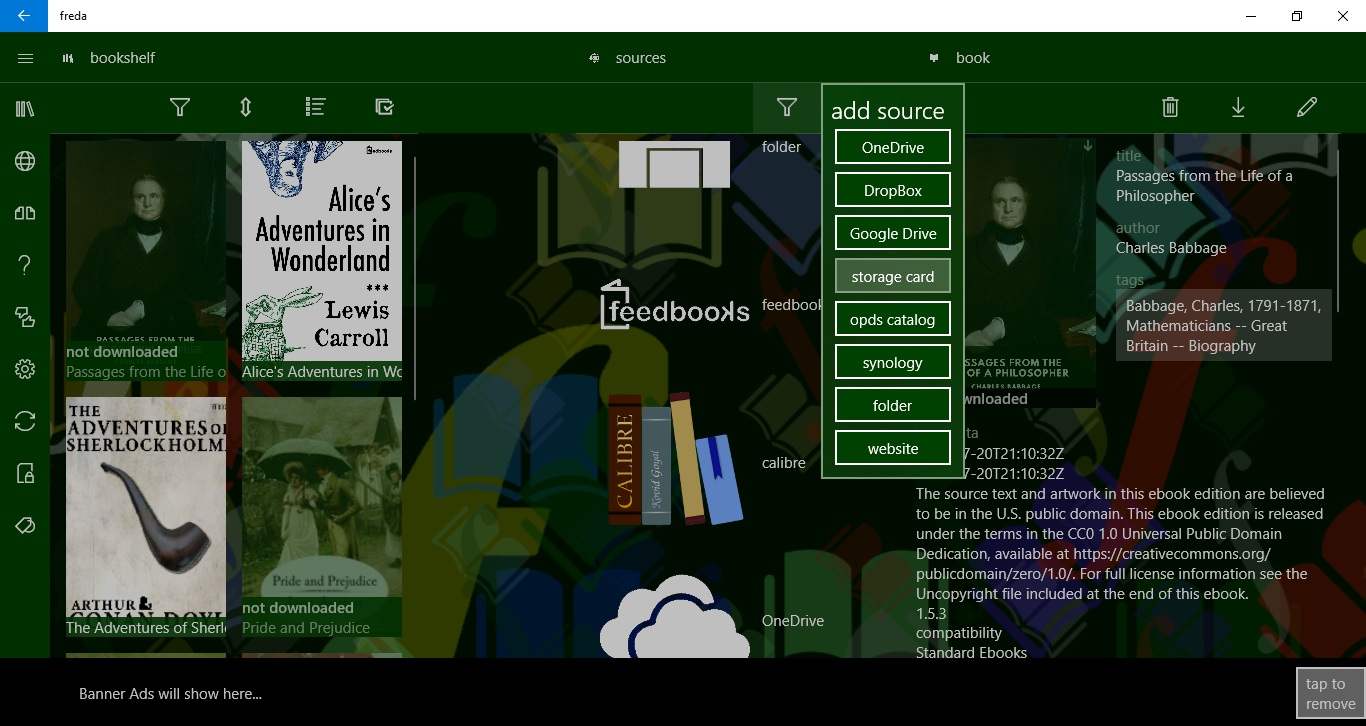
Task: Open the settings gear in the sidebar
Action: point(25,369)
